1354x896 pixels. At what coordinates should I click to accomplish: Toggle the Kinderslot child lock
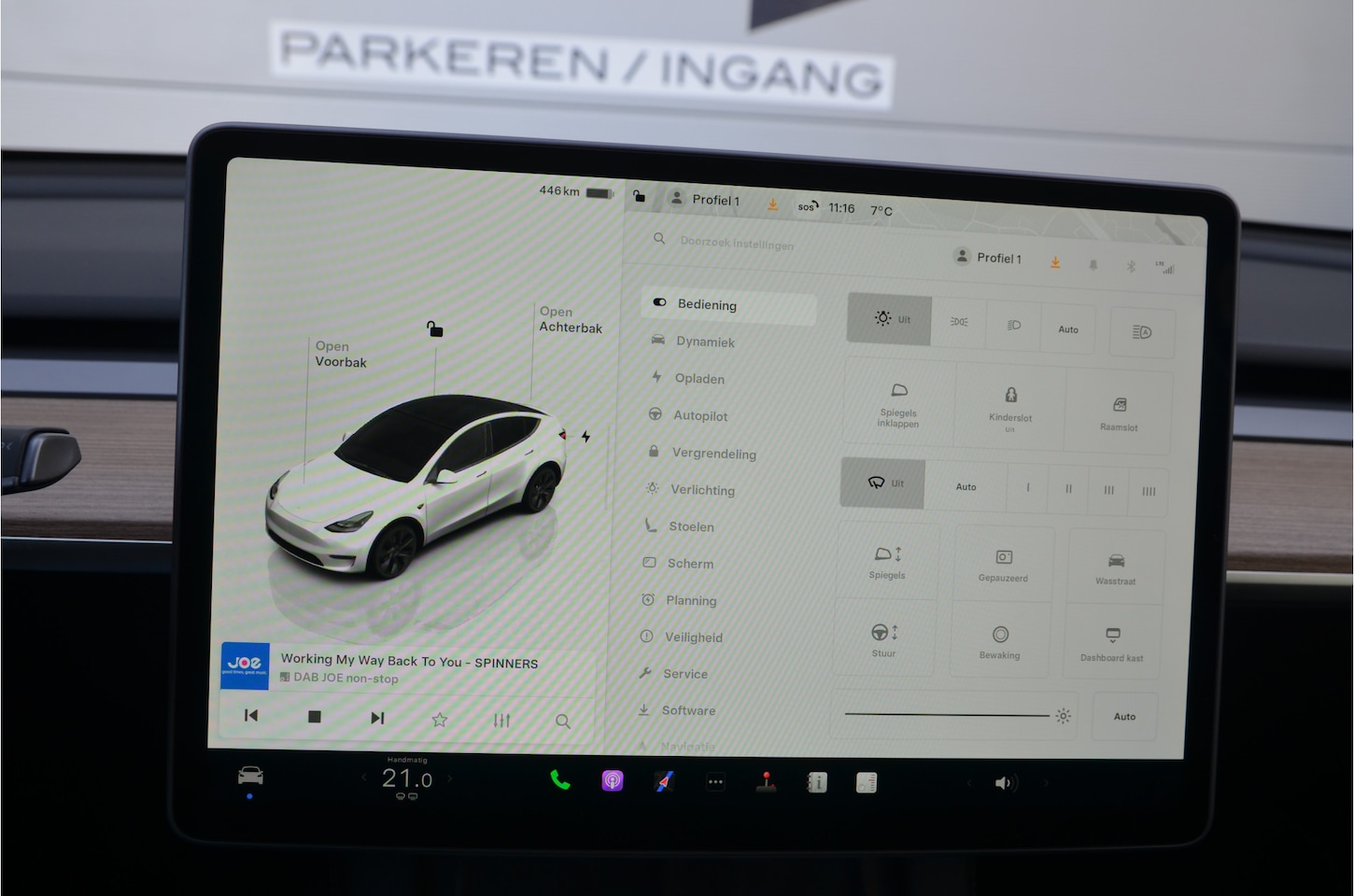tap(1010, 405)
